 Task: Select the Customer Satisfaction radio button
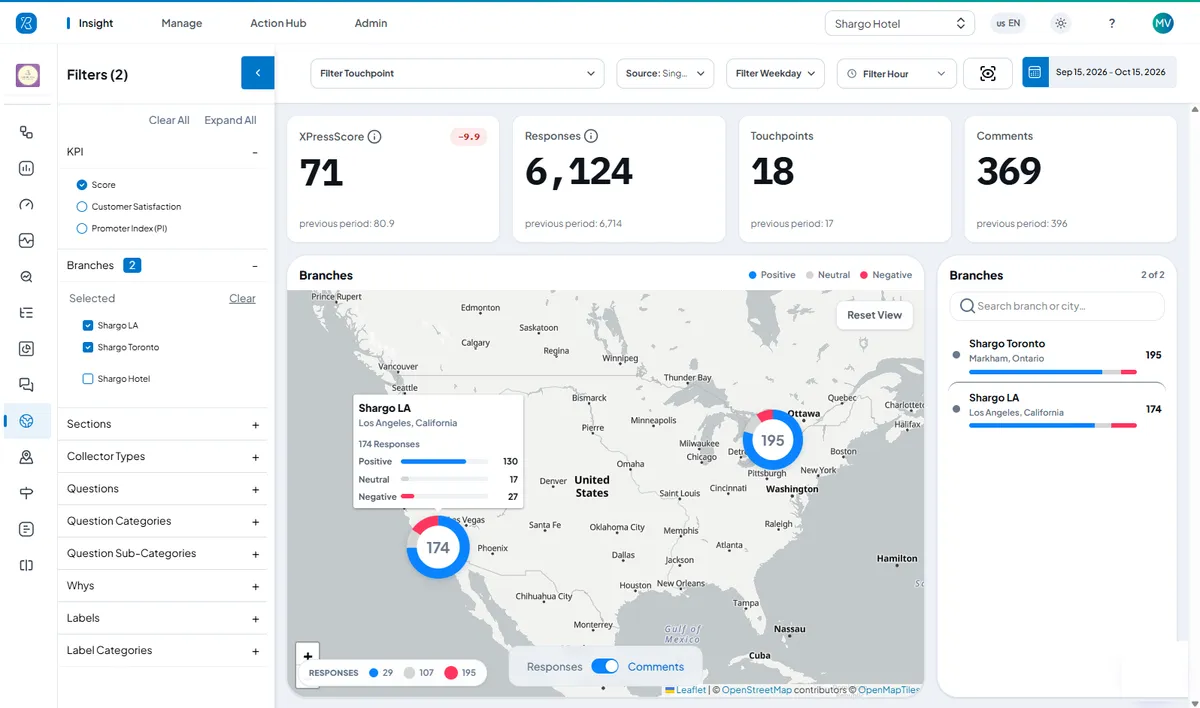82,207
